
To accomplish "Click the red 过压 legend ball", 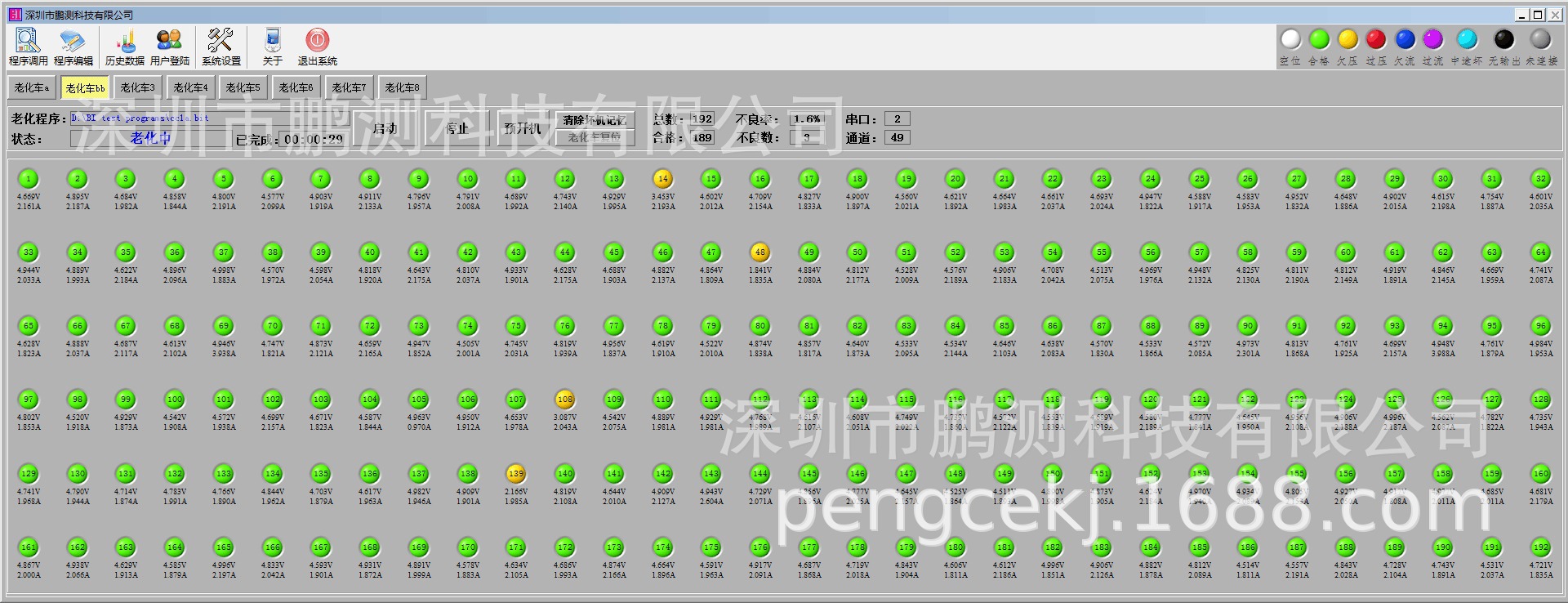I will tap(1376, 39).
